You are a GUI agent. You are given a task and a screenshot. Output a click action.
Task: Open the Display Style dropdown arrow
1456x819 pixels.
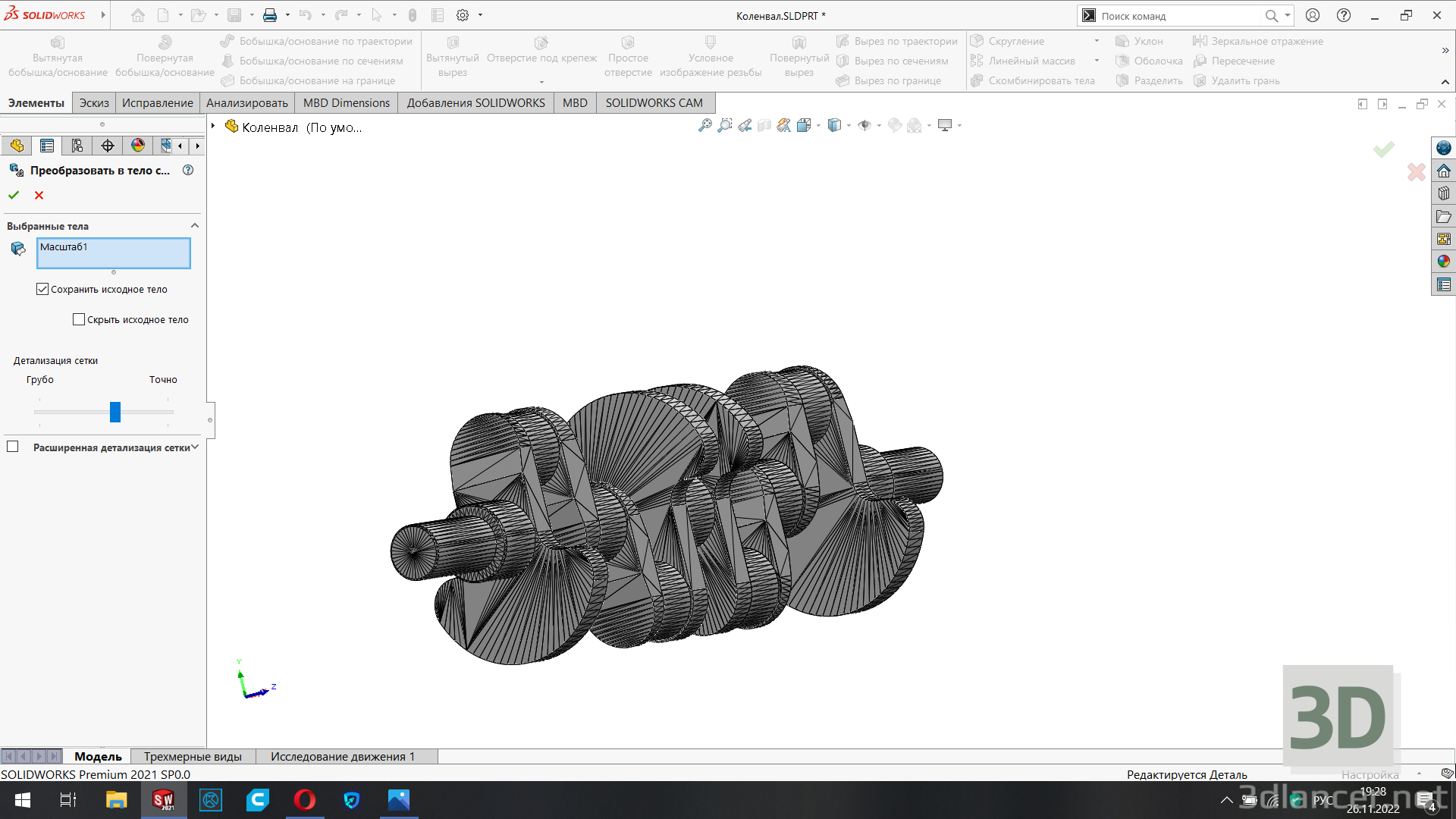coord(849,126)
